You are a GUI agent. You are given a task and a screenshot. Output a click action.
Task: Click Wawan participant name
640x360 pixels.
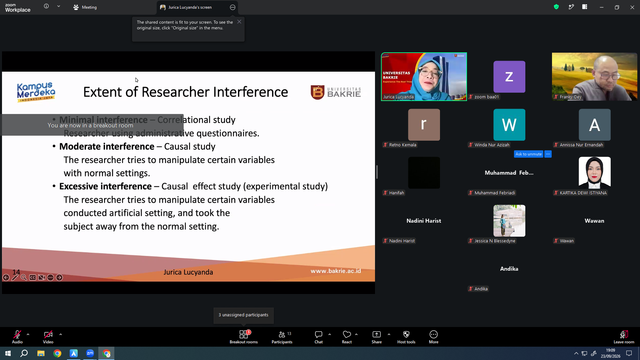[x=594, y=221]
